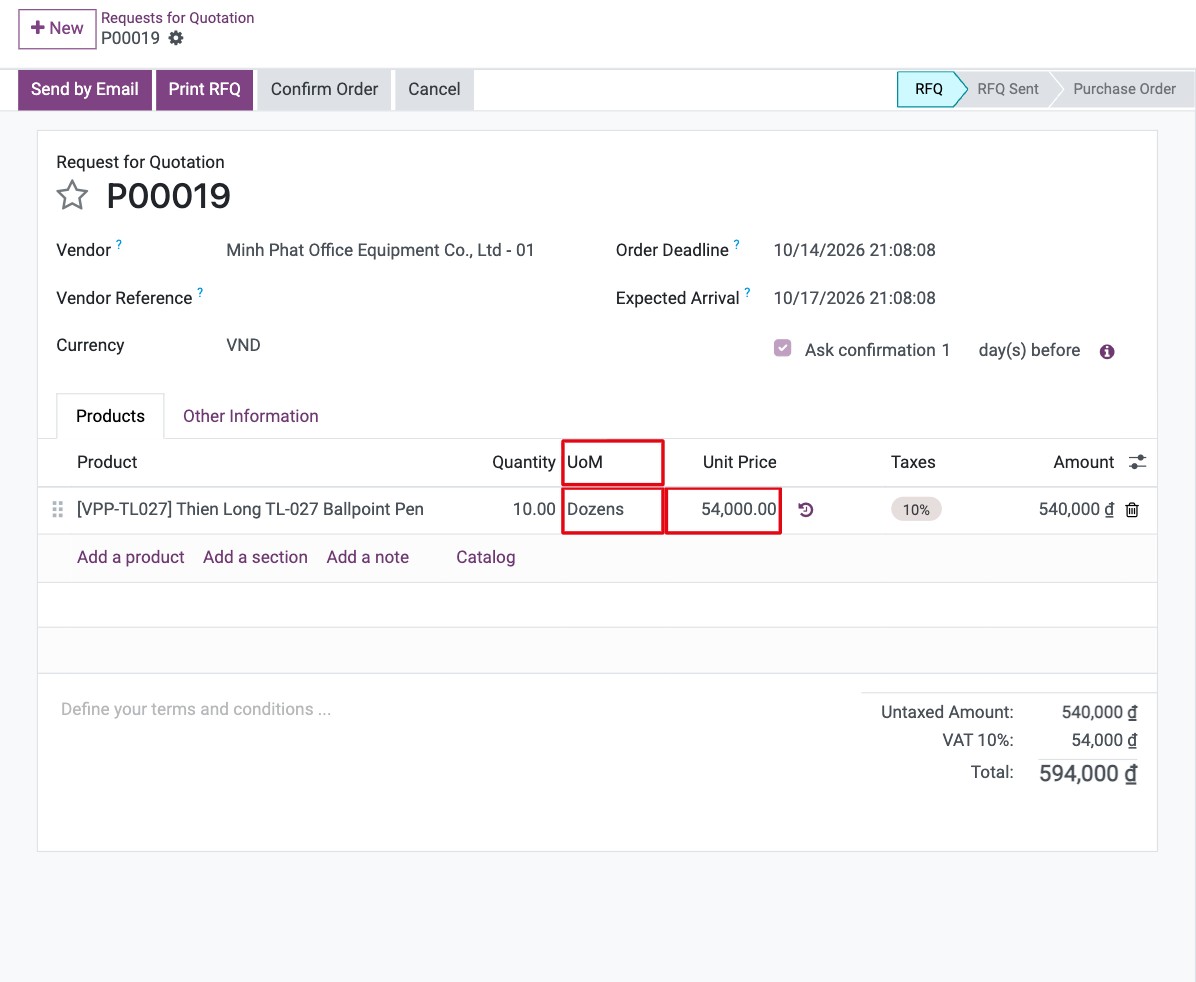The image size is (1196, 982).
Task: Click the Taxes column header
Action: [913, 462]
